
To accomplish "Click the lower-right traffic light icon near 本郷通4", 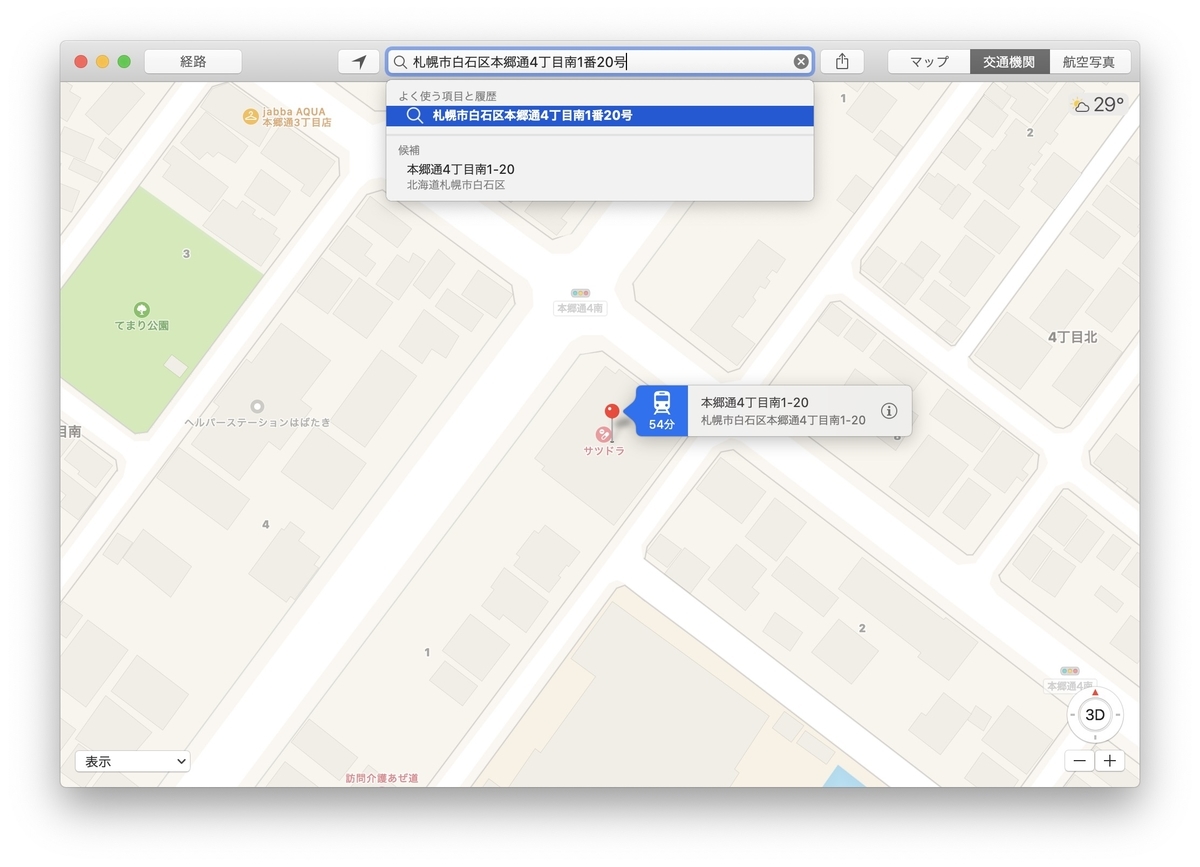I will click(1071, 671).
